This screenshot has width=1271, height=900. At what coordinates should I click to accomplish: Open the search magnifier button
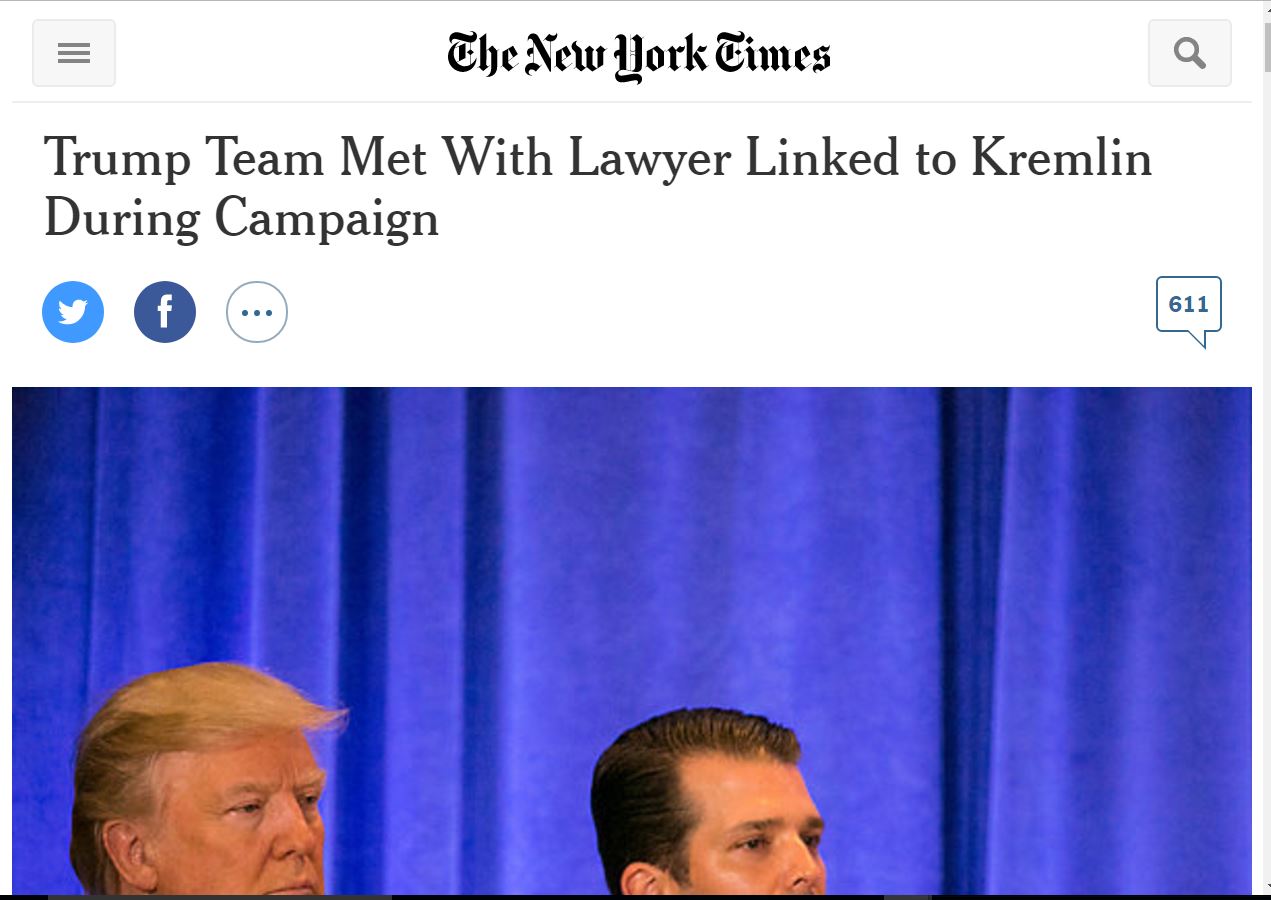[x=1189, y=53]
